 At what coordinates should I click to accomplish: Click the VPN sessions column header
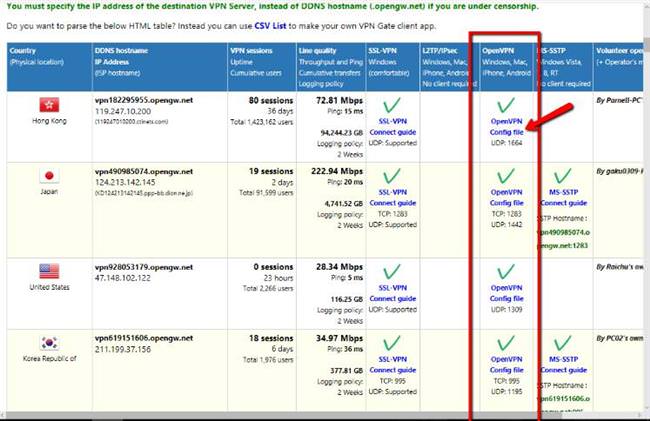tap(262, 67)
